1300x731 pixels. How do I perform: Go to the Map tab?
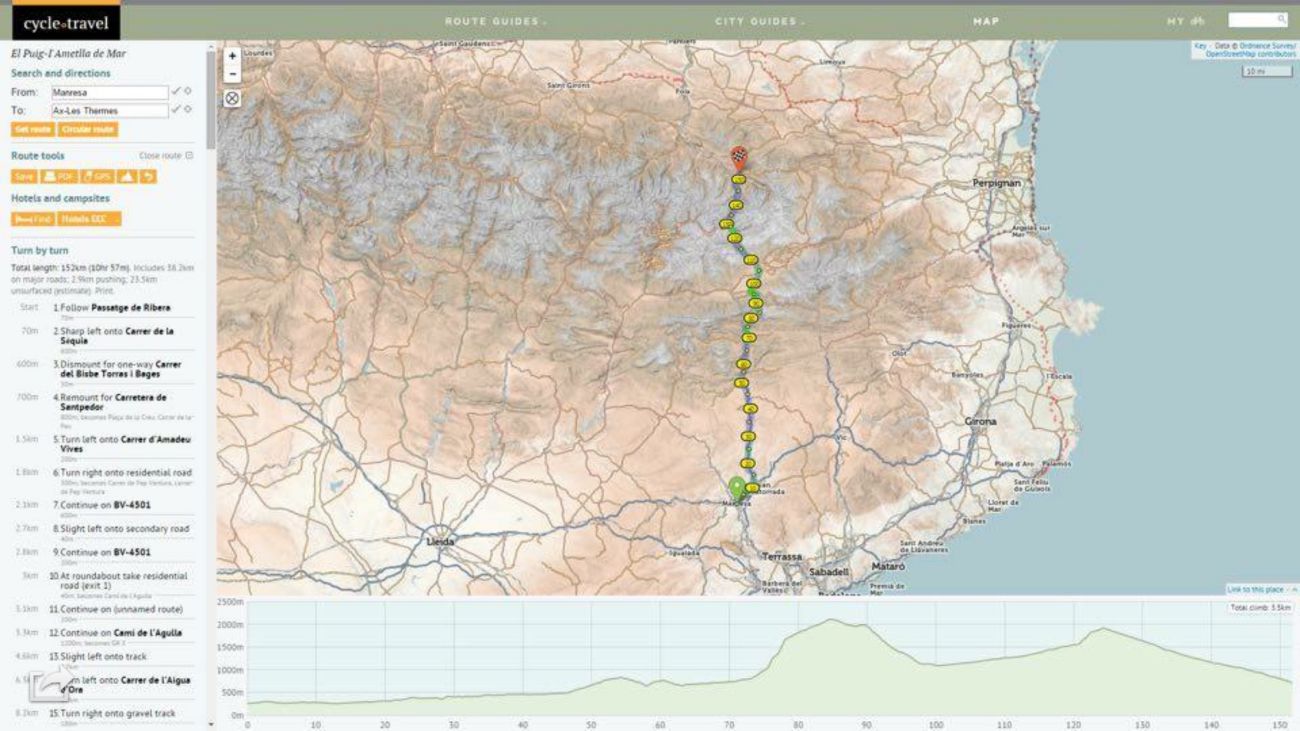[986, 21]
